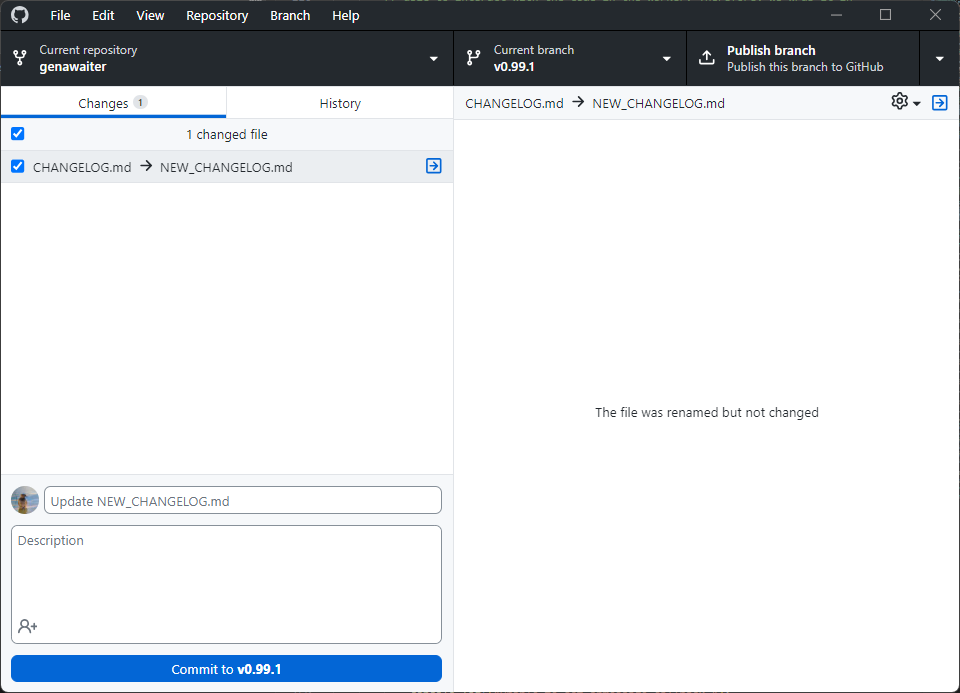Select the NEW_CHANGELOG.md file name in the changes list

[x=226, y=167]
